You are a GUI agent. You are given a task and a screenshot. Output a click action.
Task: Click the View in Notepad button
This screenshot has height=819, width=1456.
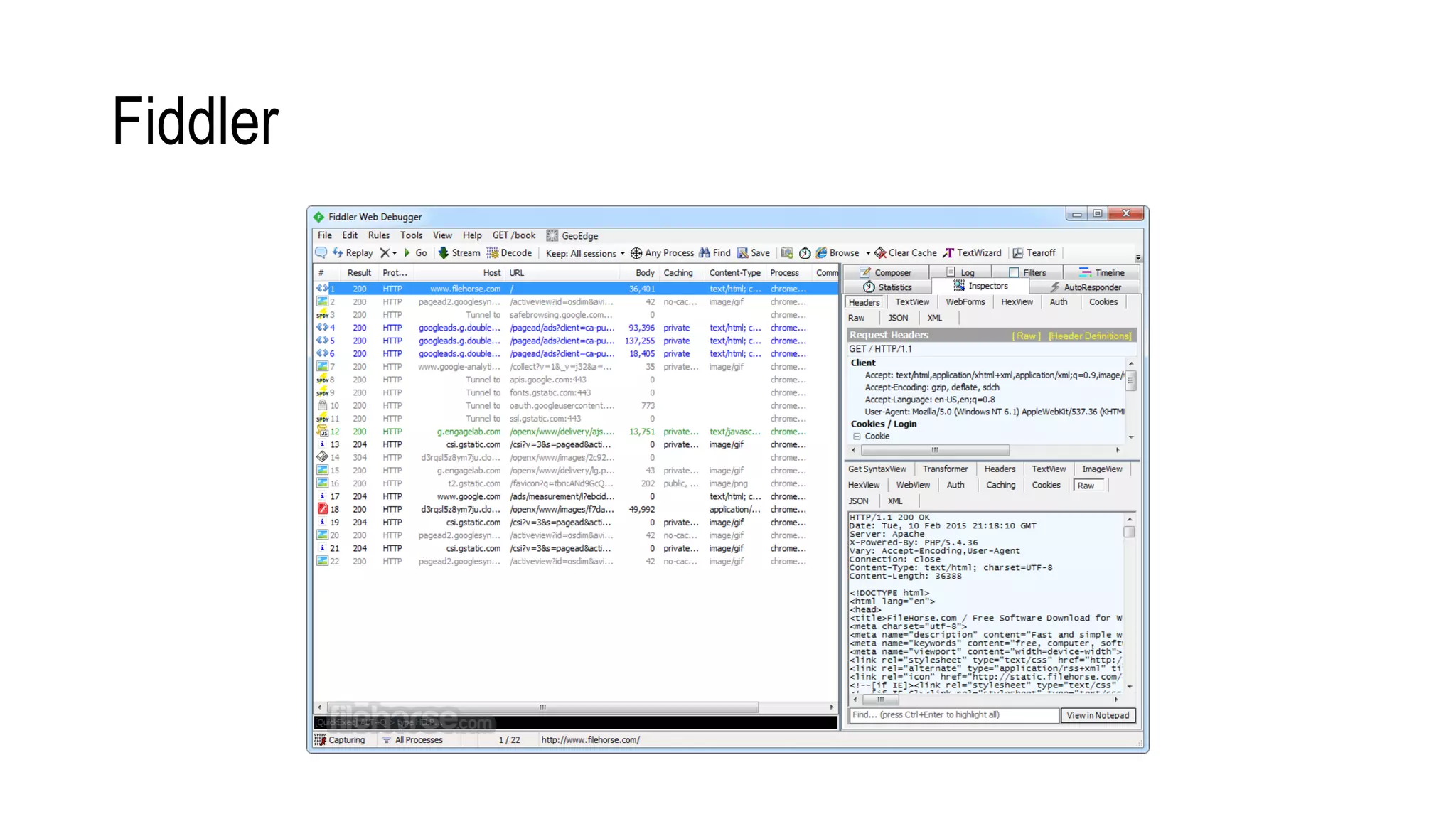point(1097,715)
